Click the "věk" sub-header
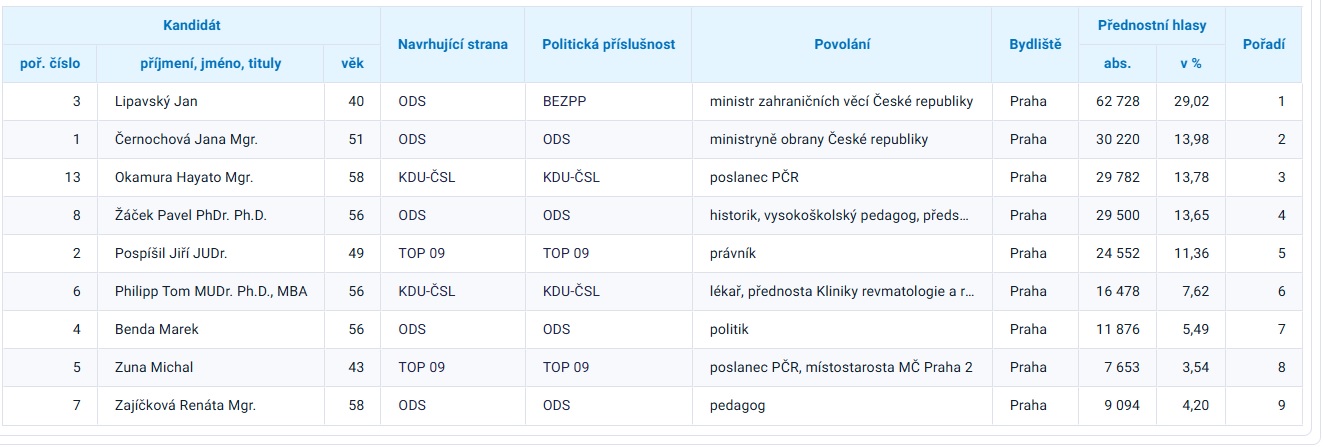Screen dimensions: 1324x447 [x=352, y=63]
